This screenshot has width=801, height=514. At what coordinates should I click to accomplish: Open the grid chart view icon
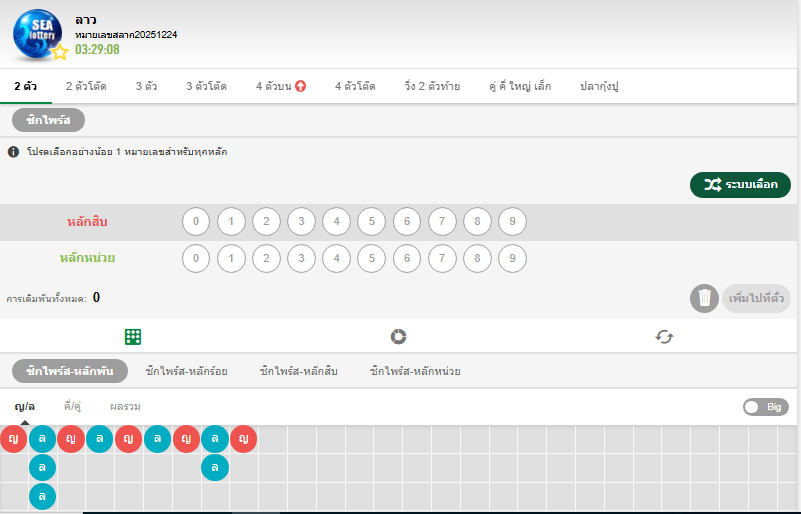[x=133, y=337]
